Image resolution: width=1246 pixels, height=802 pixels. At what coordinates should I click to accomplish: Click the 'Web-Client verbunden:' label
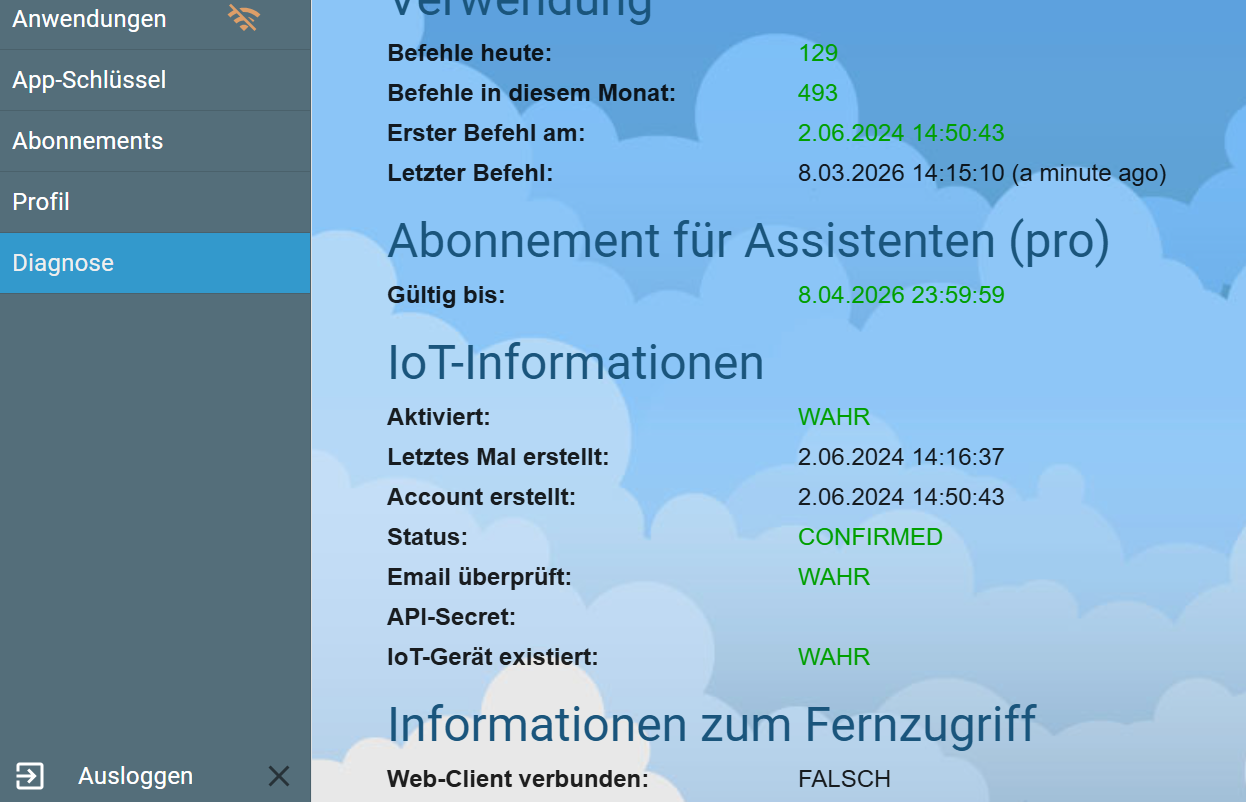click(x=518, y=779)
